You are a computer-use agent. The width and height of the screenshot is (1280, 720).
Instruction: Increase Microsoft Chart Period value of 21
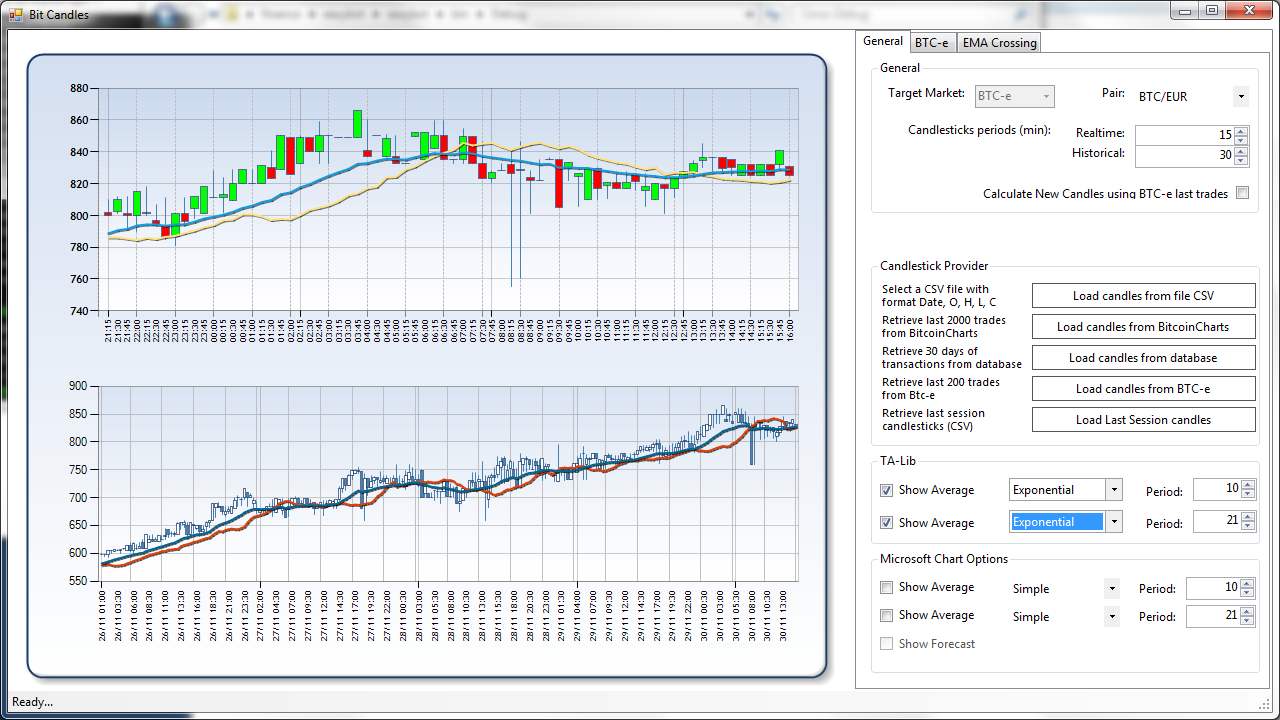coord(1247,612)
